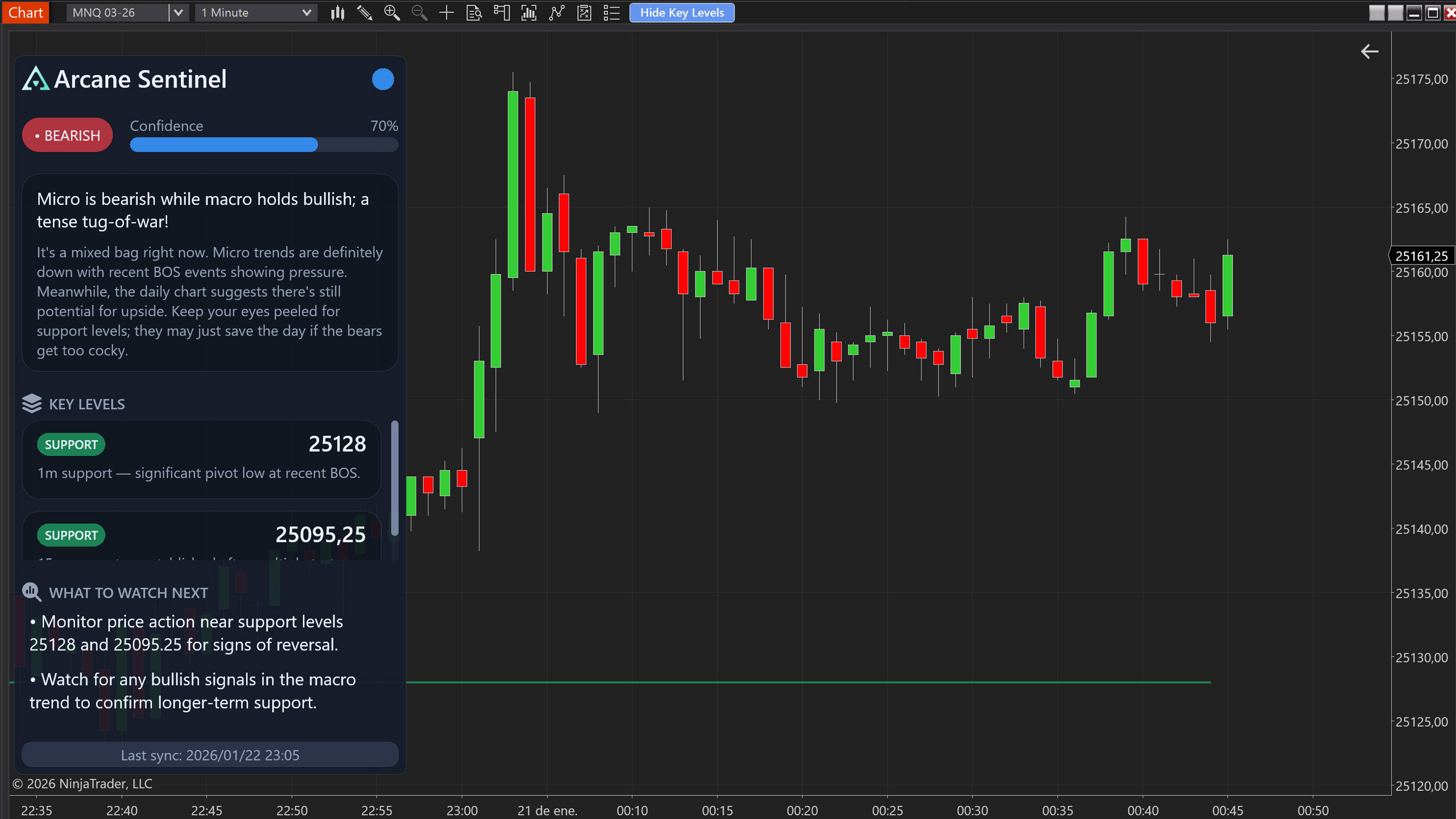Click the zoom out magnifier icon
The width and height of the screenshot is (1456, 819).
pyautogui.click(x=419, y=13)
